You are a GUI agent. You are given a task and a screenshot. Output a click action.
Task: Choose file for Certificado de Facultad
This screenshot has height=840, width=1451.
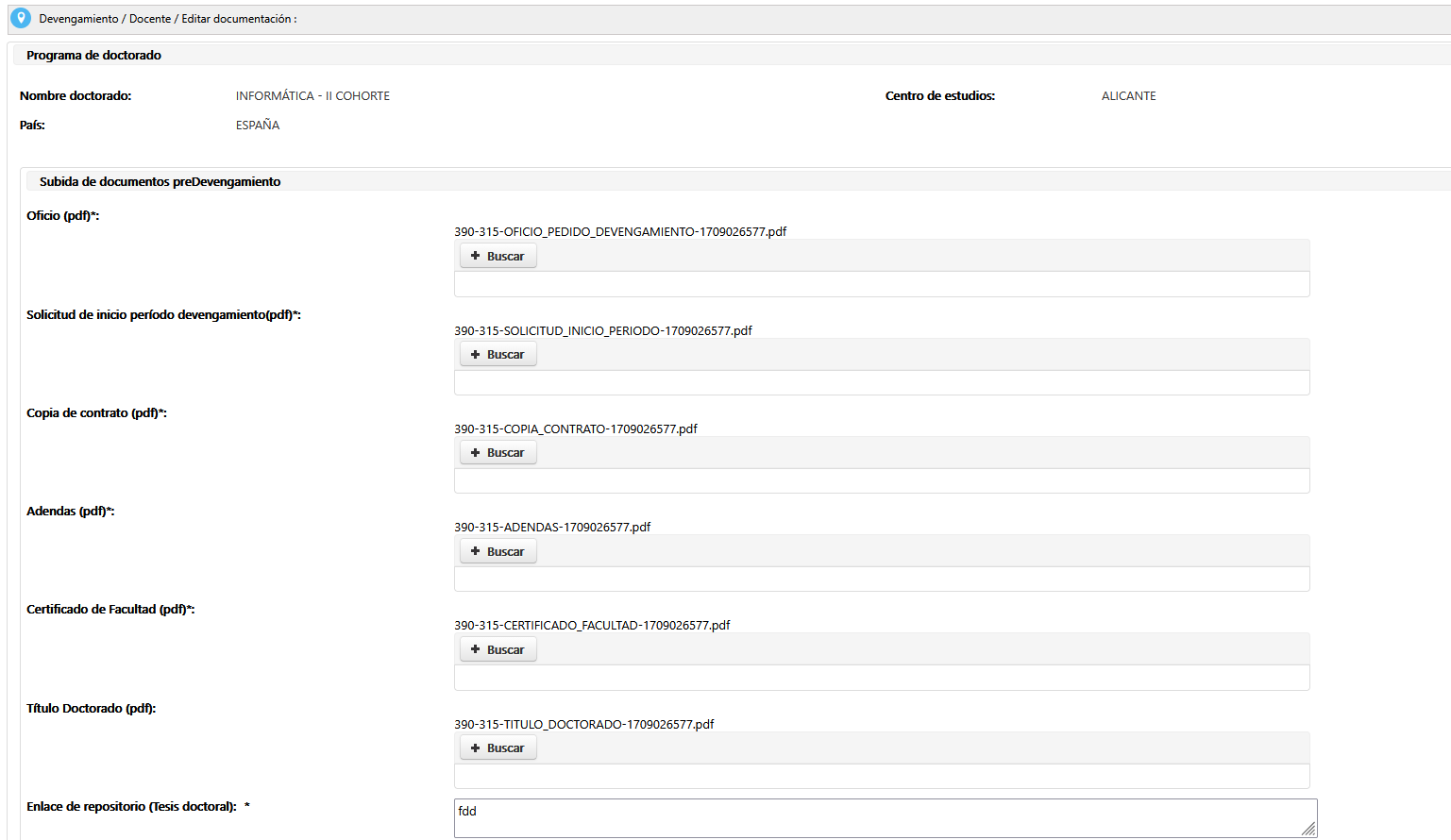click(x=498, y=650)
